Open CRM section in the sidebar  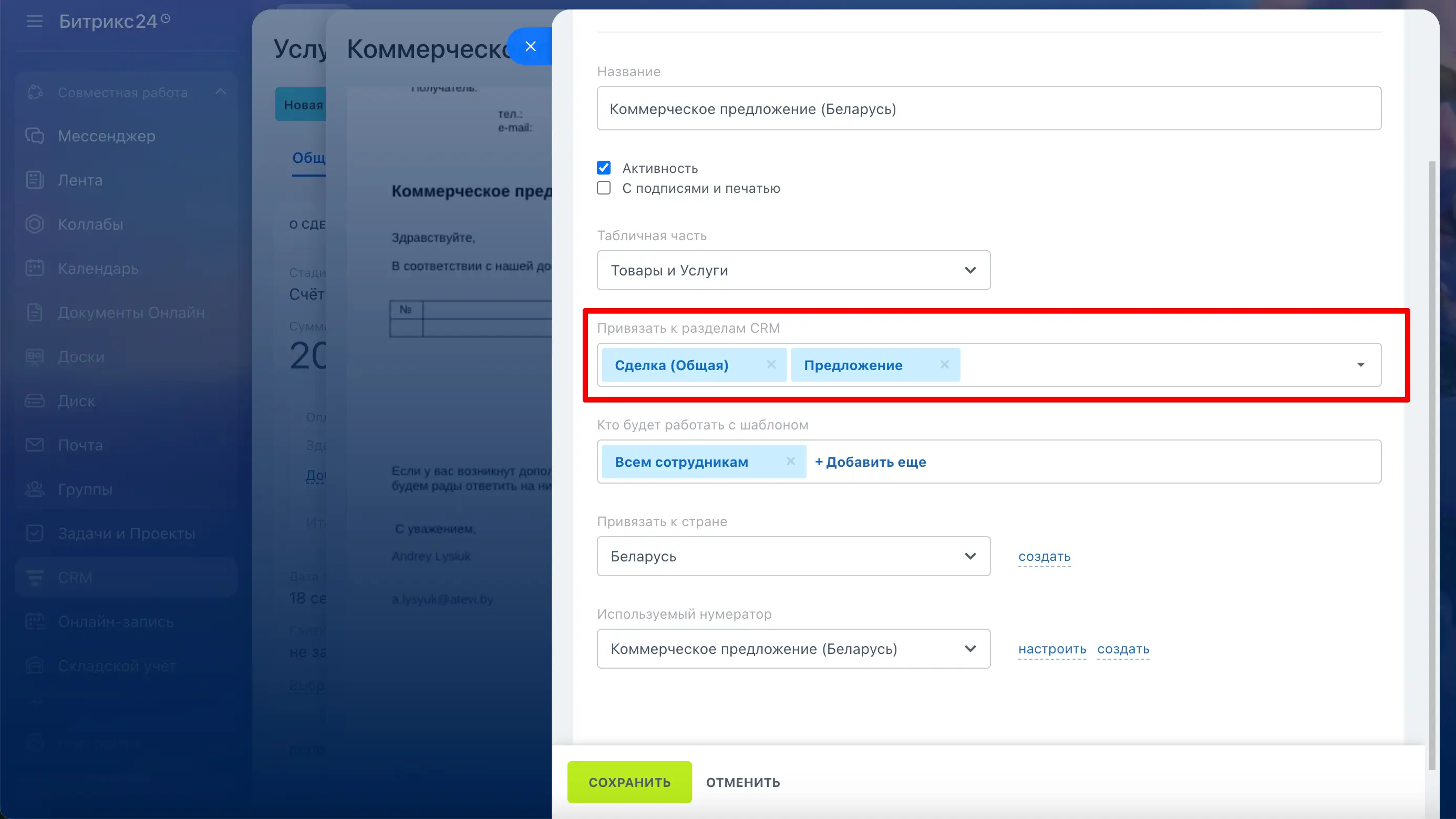(126, 577)
